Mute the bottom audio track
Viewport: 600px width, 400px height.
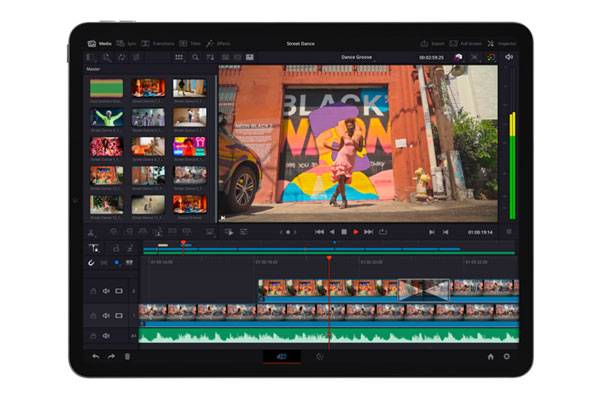[106, 334]
